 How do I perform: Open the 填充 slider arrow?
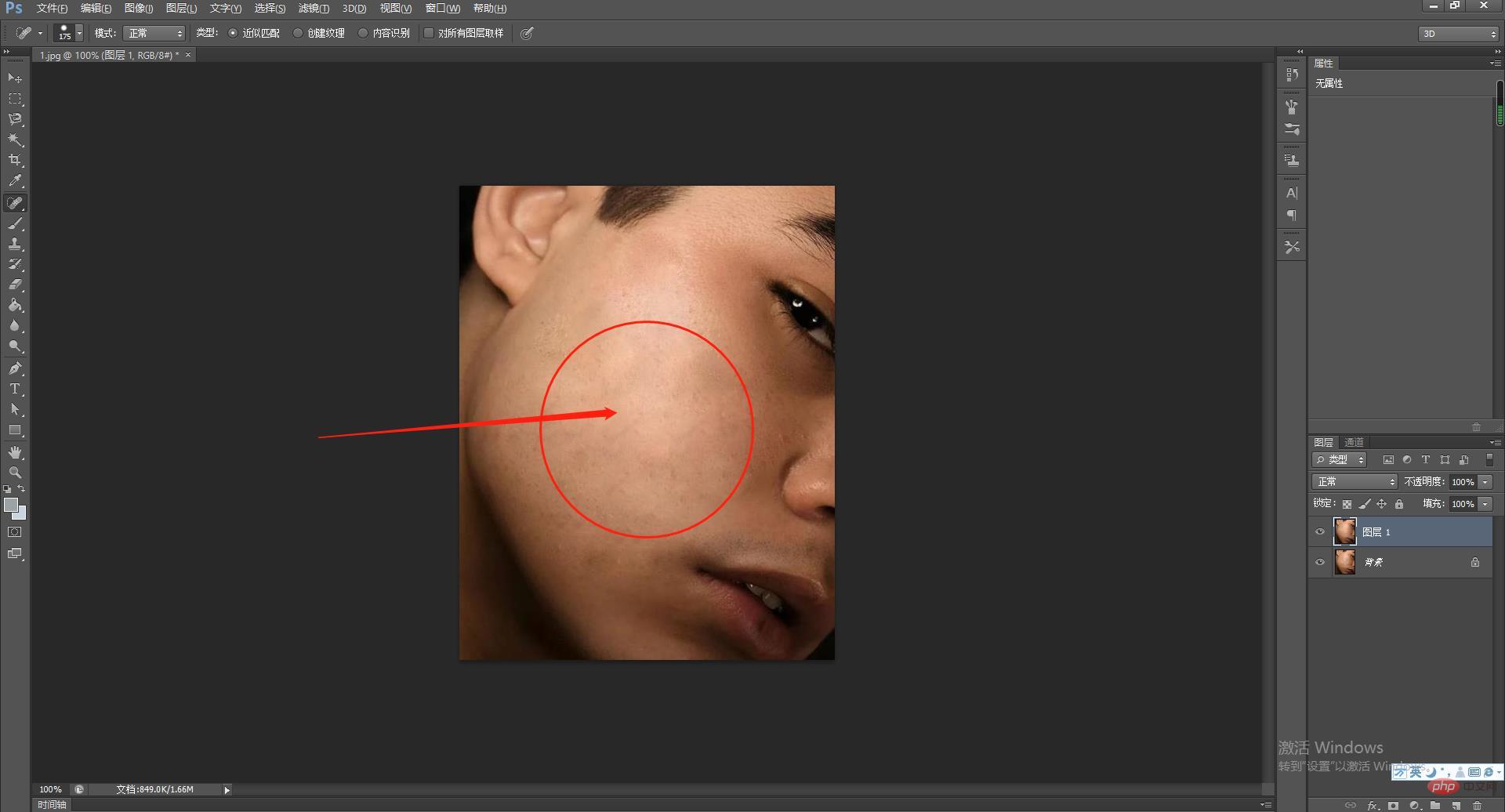pyautogui.click(x=1485, y=504)
